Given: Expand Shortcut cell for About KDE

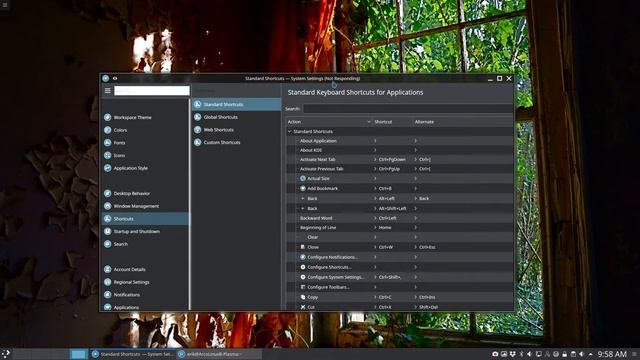Looking at the screenshot, I should (x=375, y=150).
